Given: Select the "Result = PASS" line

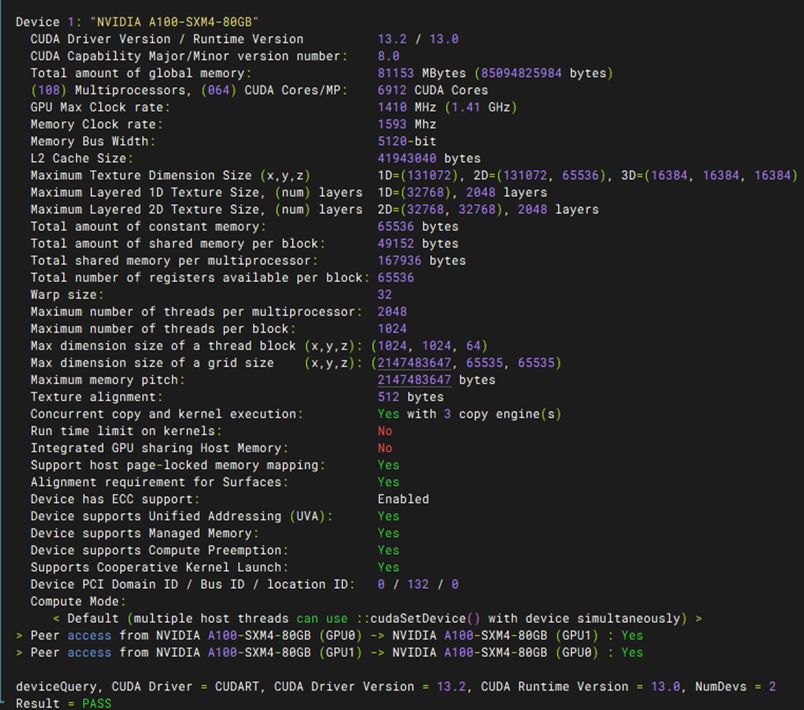Looking at the screenshot, I should coord(64,703).
